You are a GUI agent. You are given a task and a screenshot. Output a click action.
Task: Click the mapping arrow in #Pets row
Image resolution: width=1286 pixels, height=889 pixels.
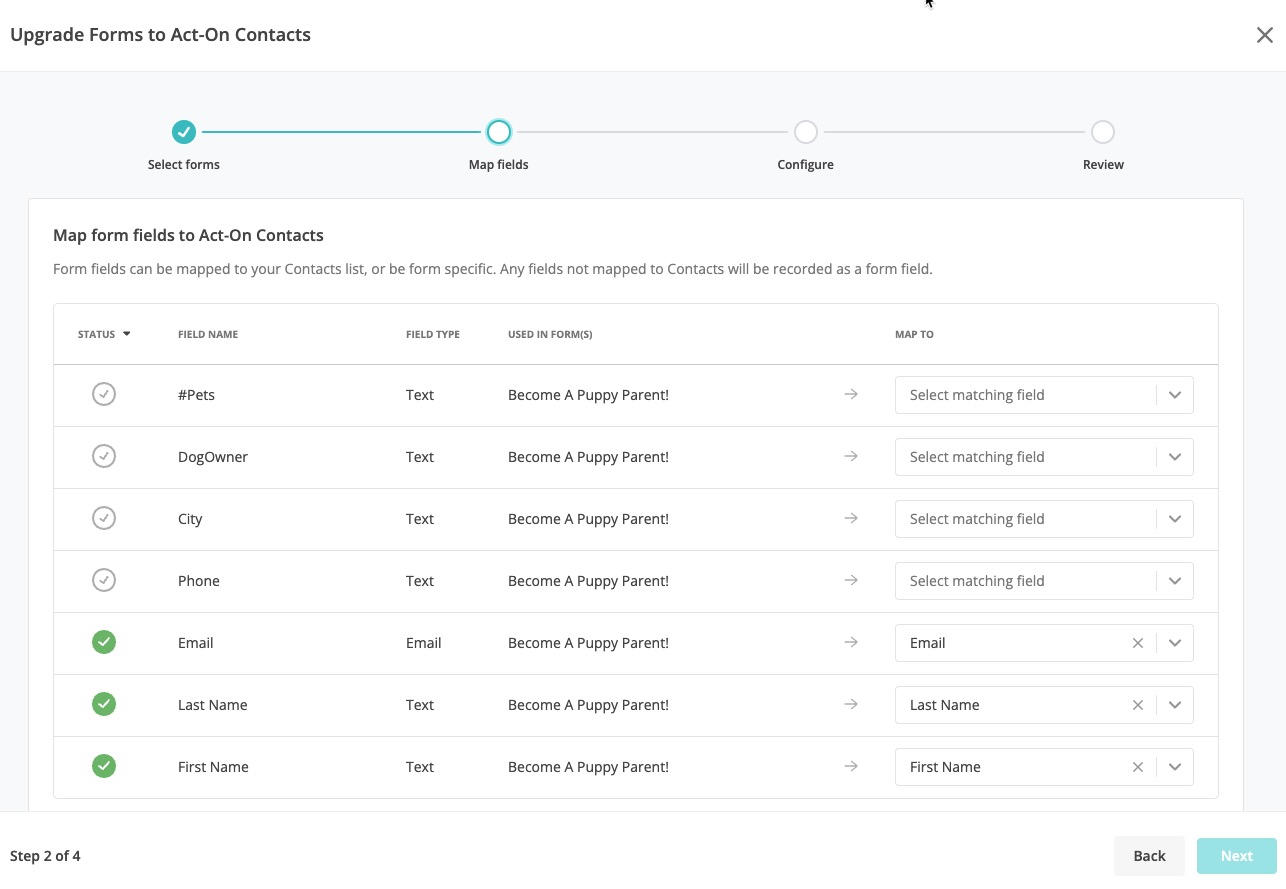(x=851, y=395)
